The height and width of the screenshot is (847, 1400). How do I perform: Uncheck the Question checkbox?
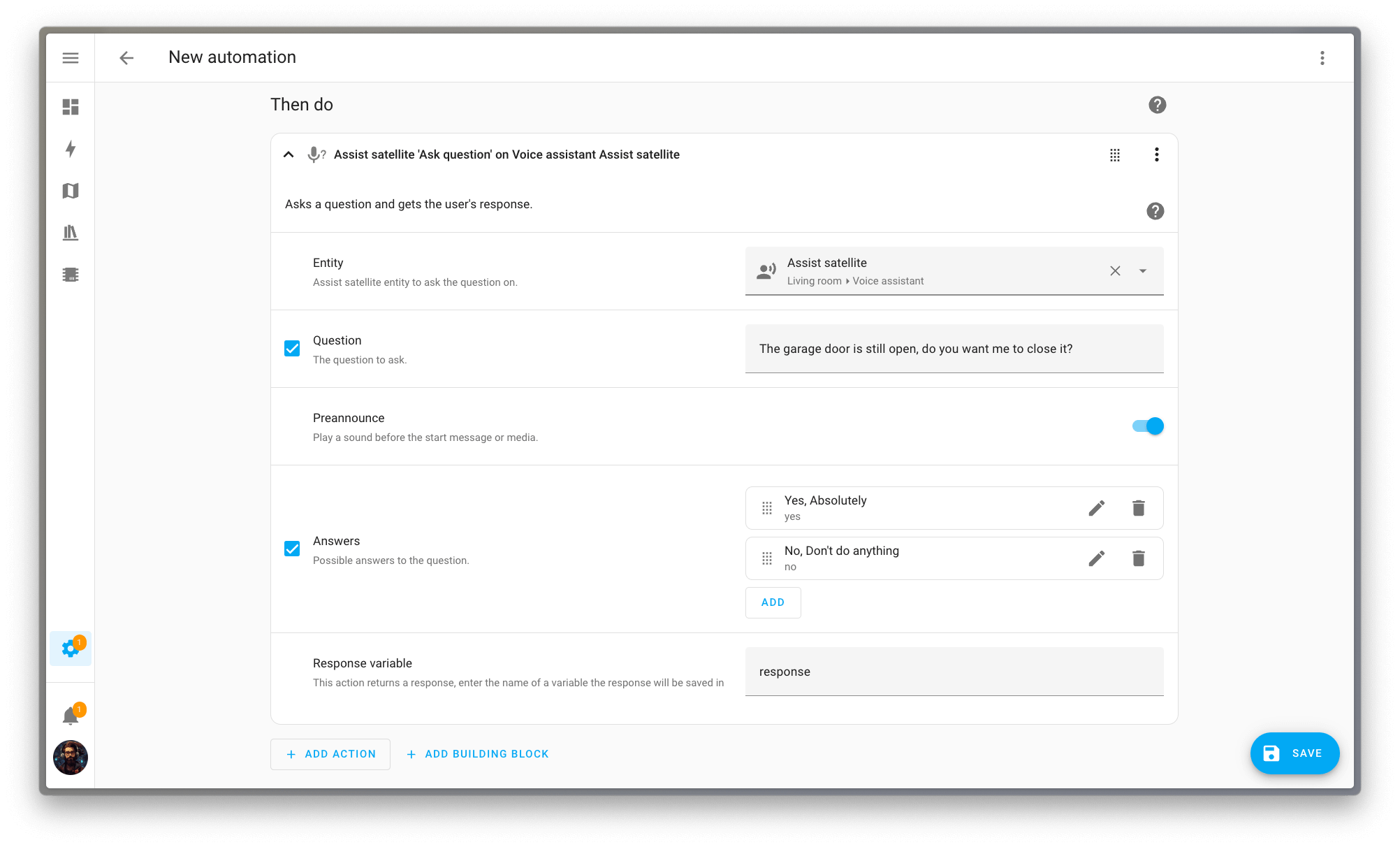coord(292,347)
